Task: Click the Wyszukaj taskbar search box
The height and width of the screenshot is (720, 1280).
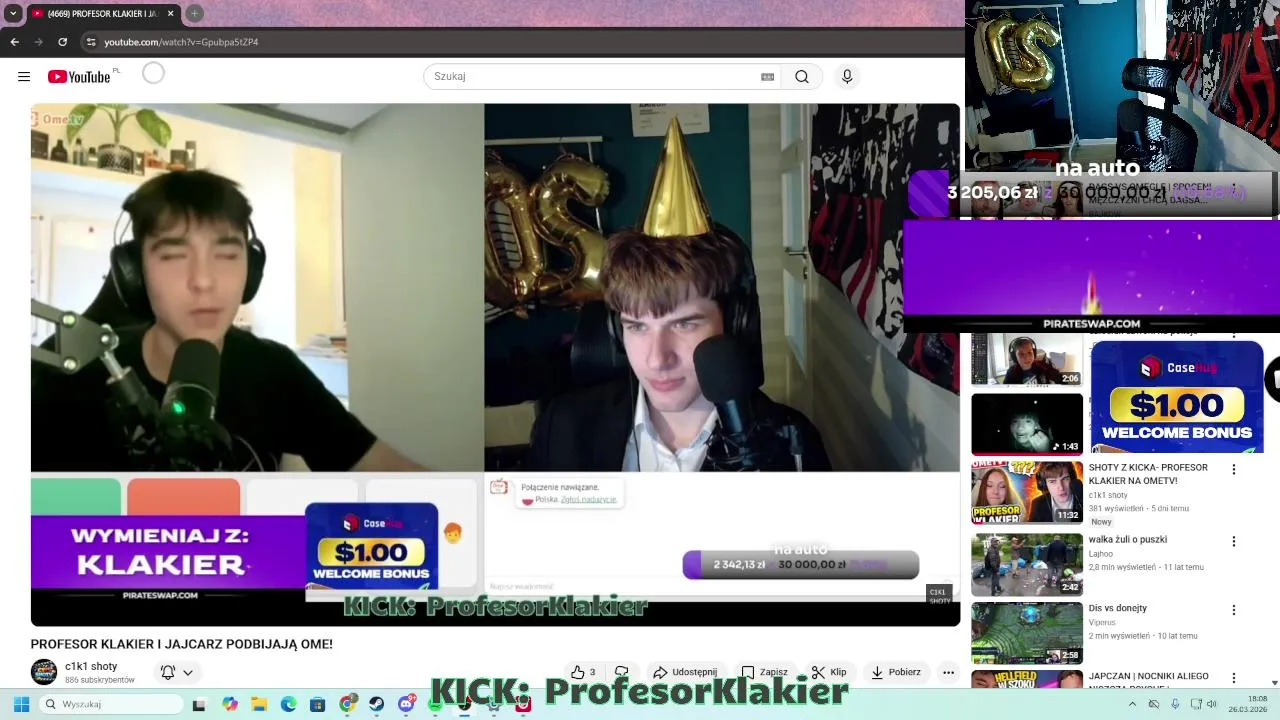Action: click(113, 704)
